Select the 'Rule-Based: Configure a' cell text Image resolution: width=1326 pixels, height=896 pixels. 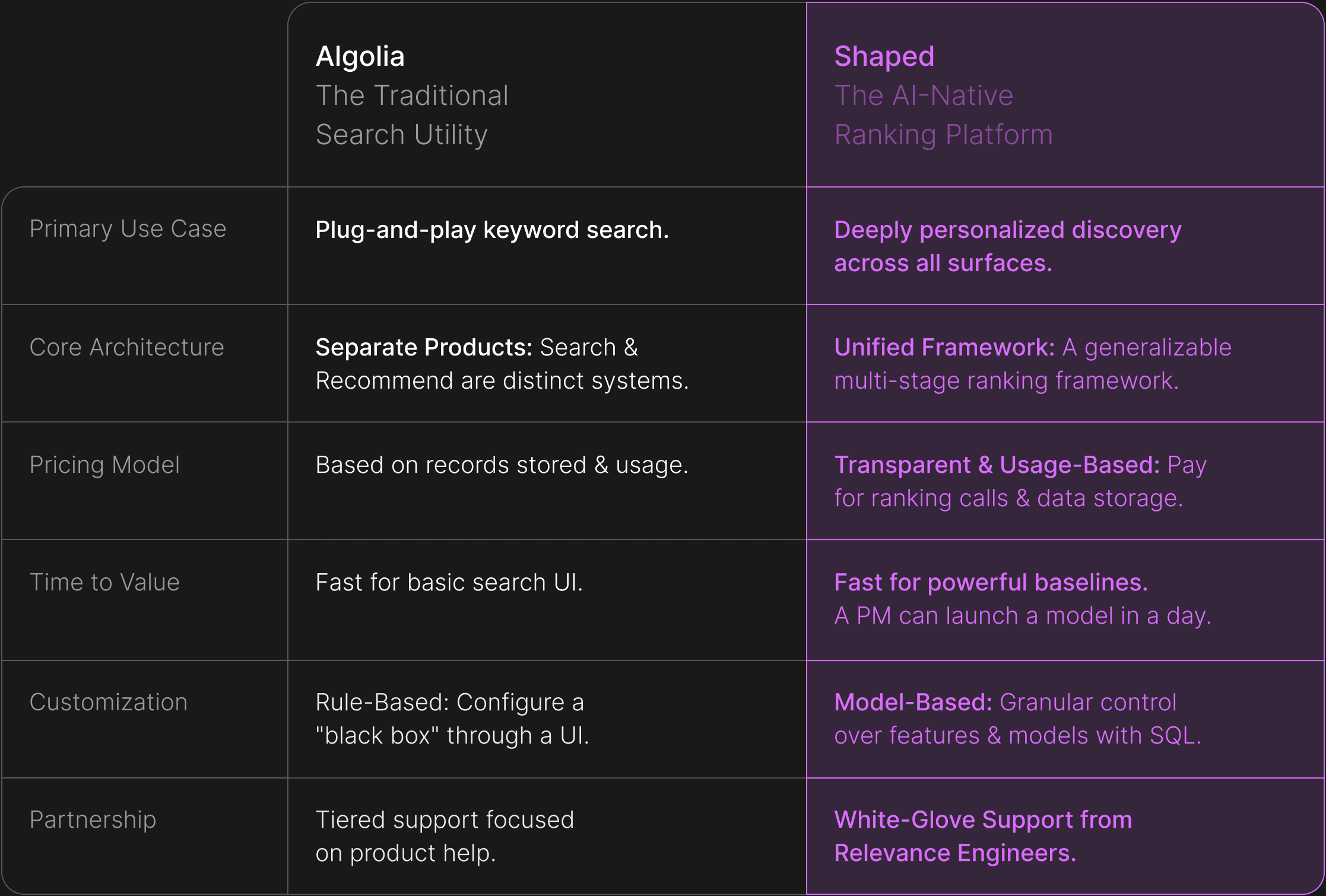coord(450,702)
